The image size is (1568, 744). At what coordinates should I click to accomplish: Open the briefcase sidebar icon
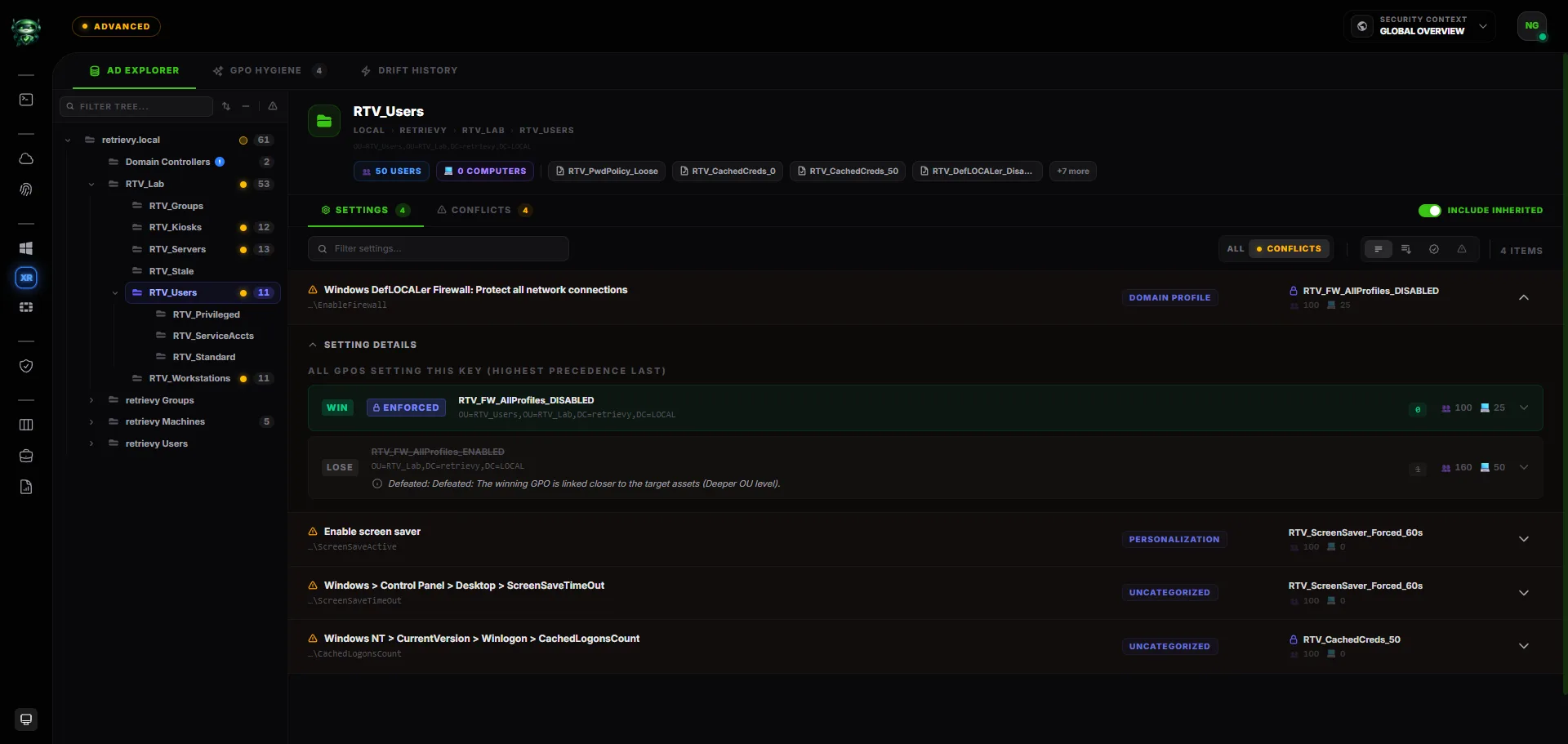click(26, 456)
